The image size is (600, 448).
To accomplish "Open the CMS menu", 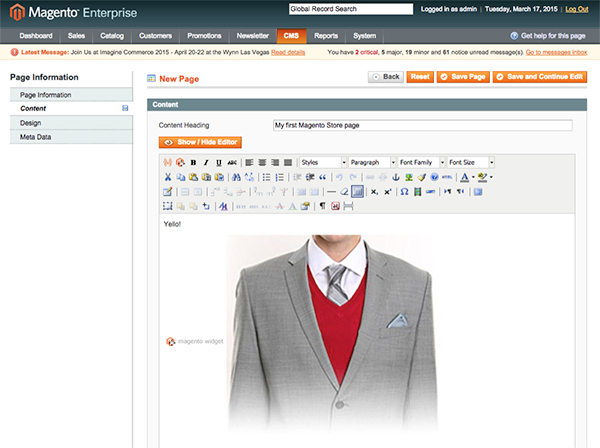I will 291,36.
